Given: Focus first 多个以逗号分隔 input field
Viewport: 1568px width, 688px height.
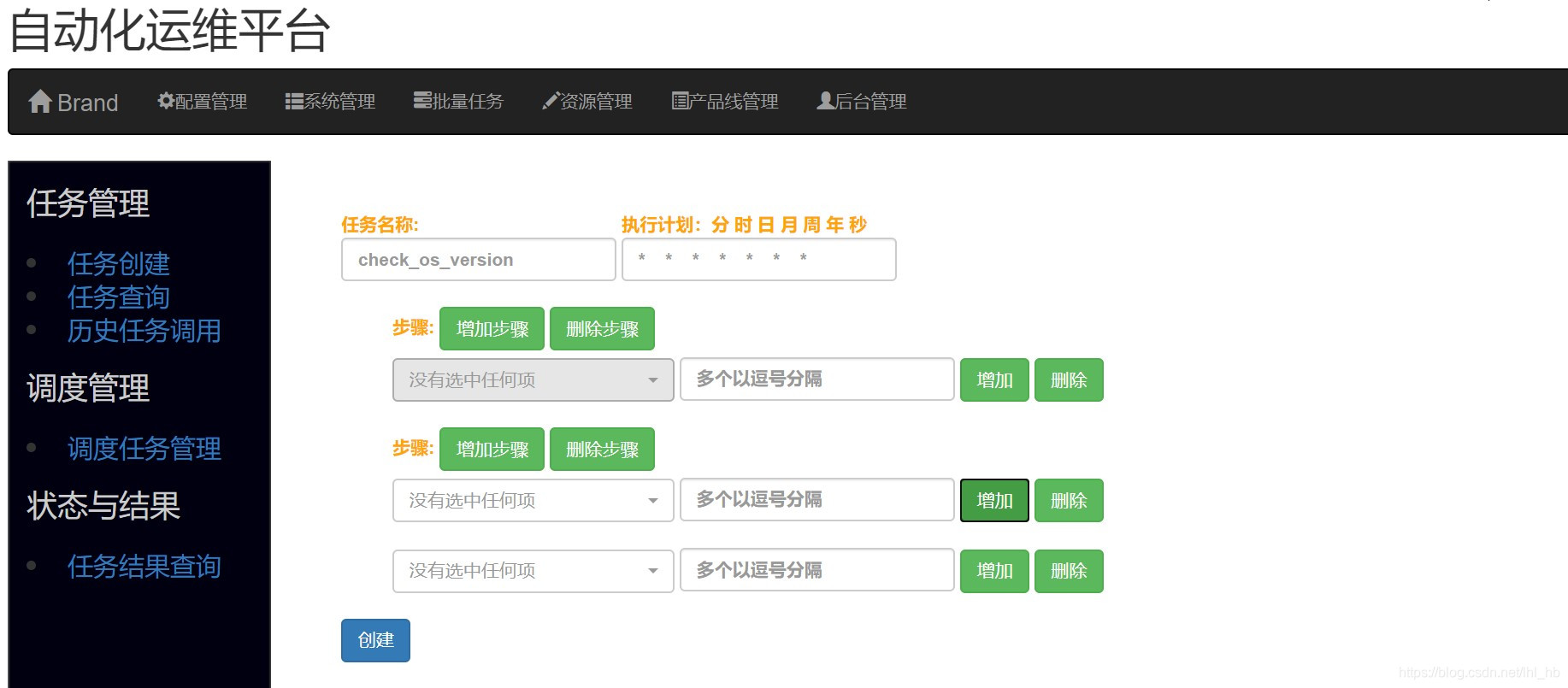Looking at the screenshot, I should pos(817,379).
